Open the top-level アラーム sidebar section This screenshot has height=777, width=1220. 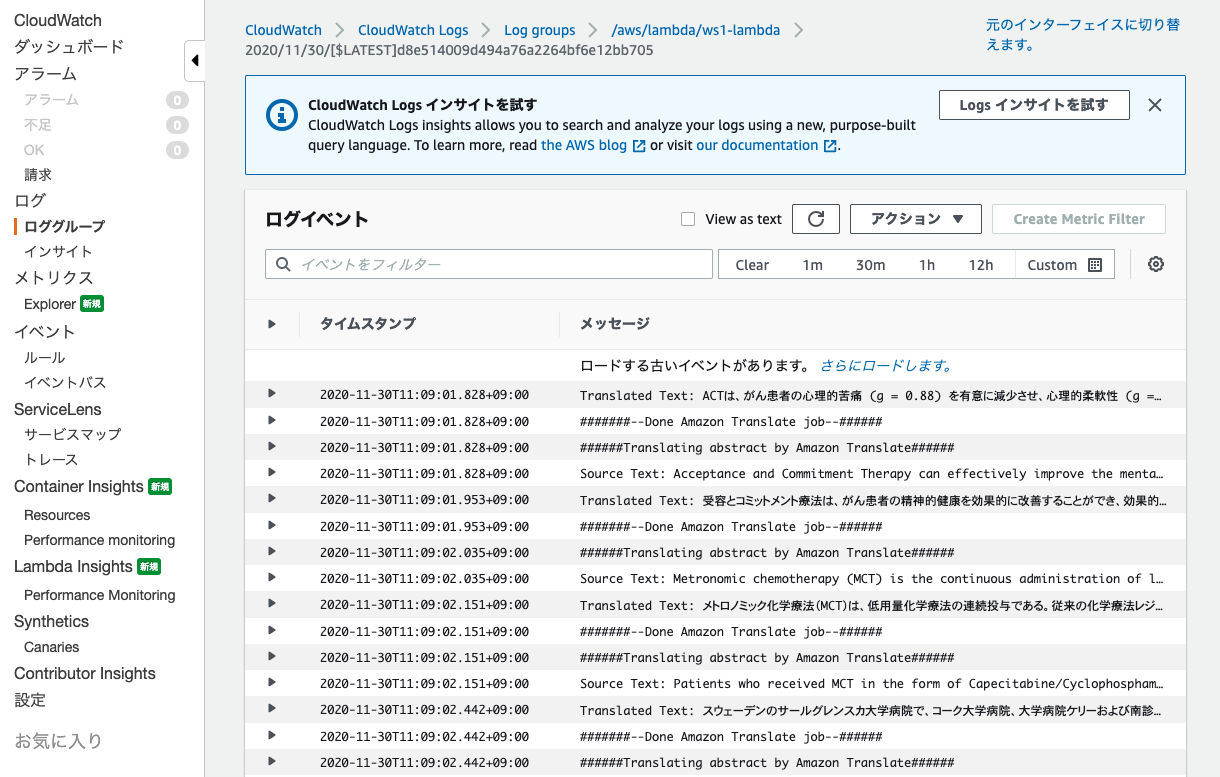45,74
